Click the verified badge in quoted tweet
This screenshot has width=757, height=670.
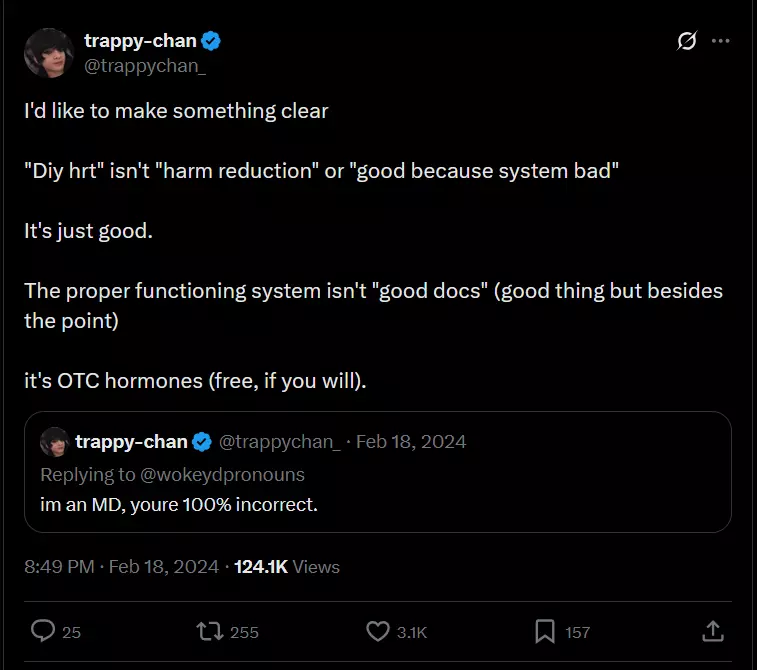click(201, 441)
